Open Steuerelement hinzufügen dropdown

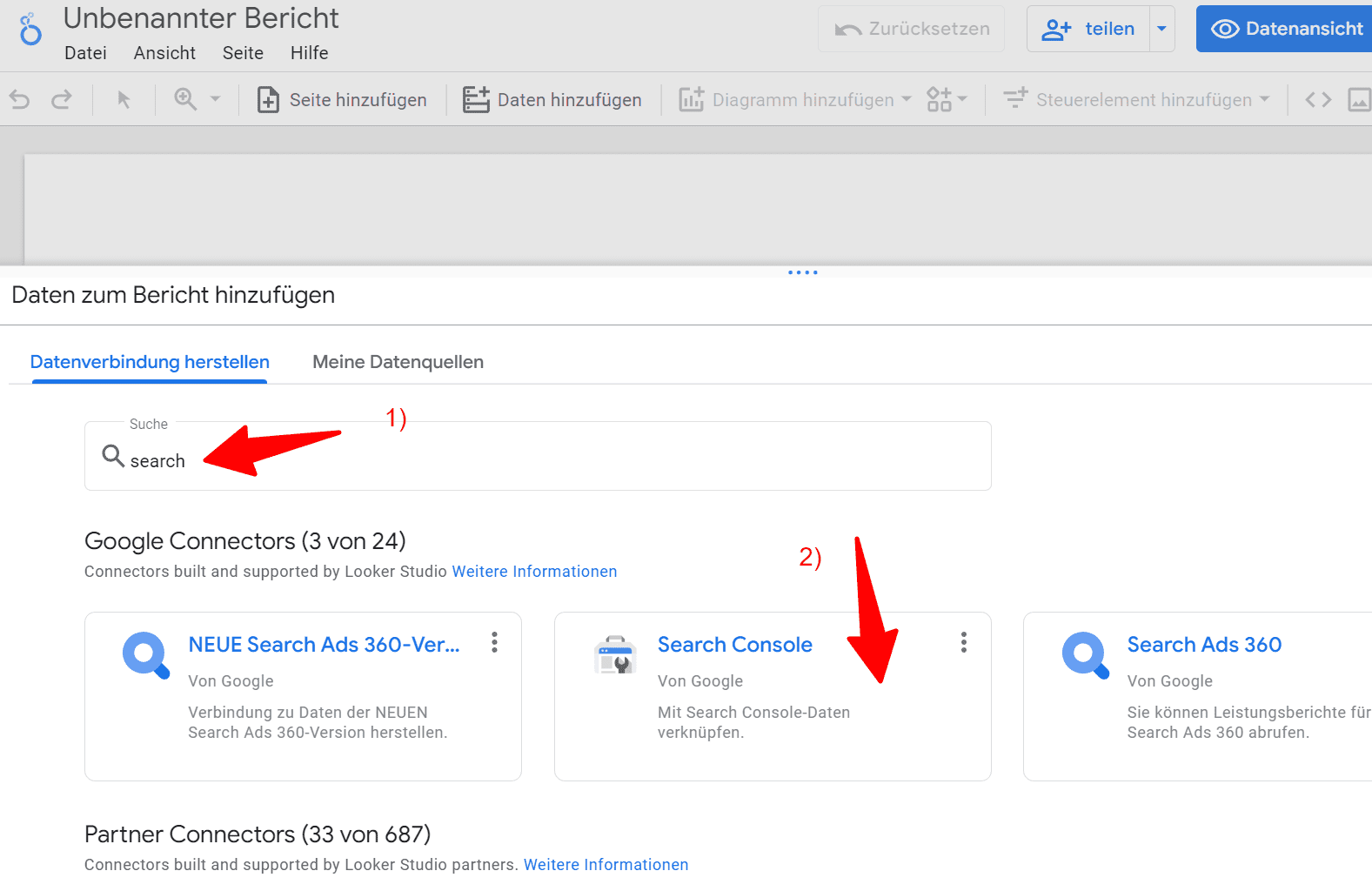click(x=1136, y=100)
